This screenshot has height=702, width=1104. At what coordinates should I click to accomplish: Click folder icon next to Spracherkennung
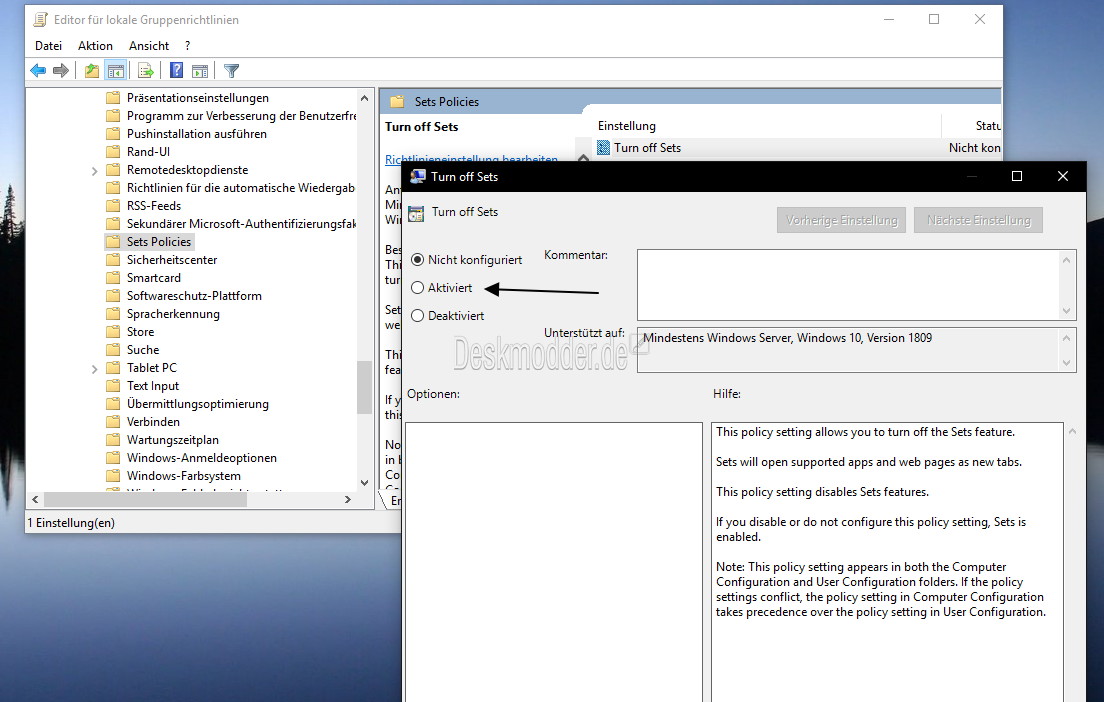[x=113, y=313]
